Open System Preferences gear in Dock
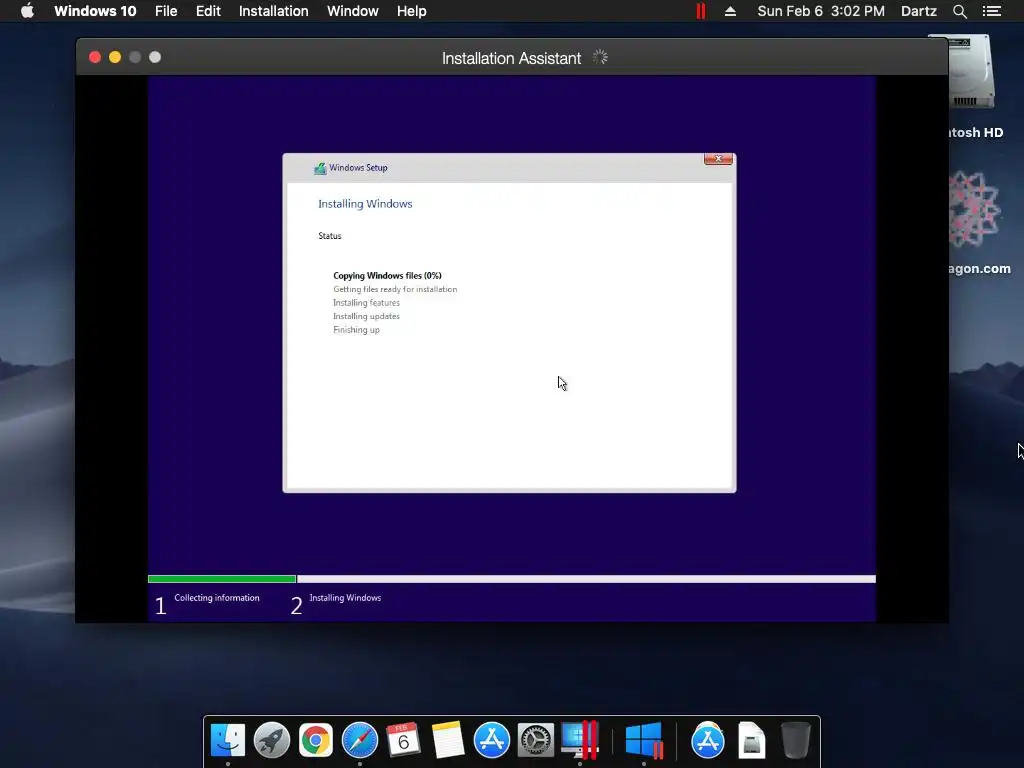 pyautogui.click(x=536, y=740)
